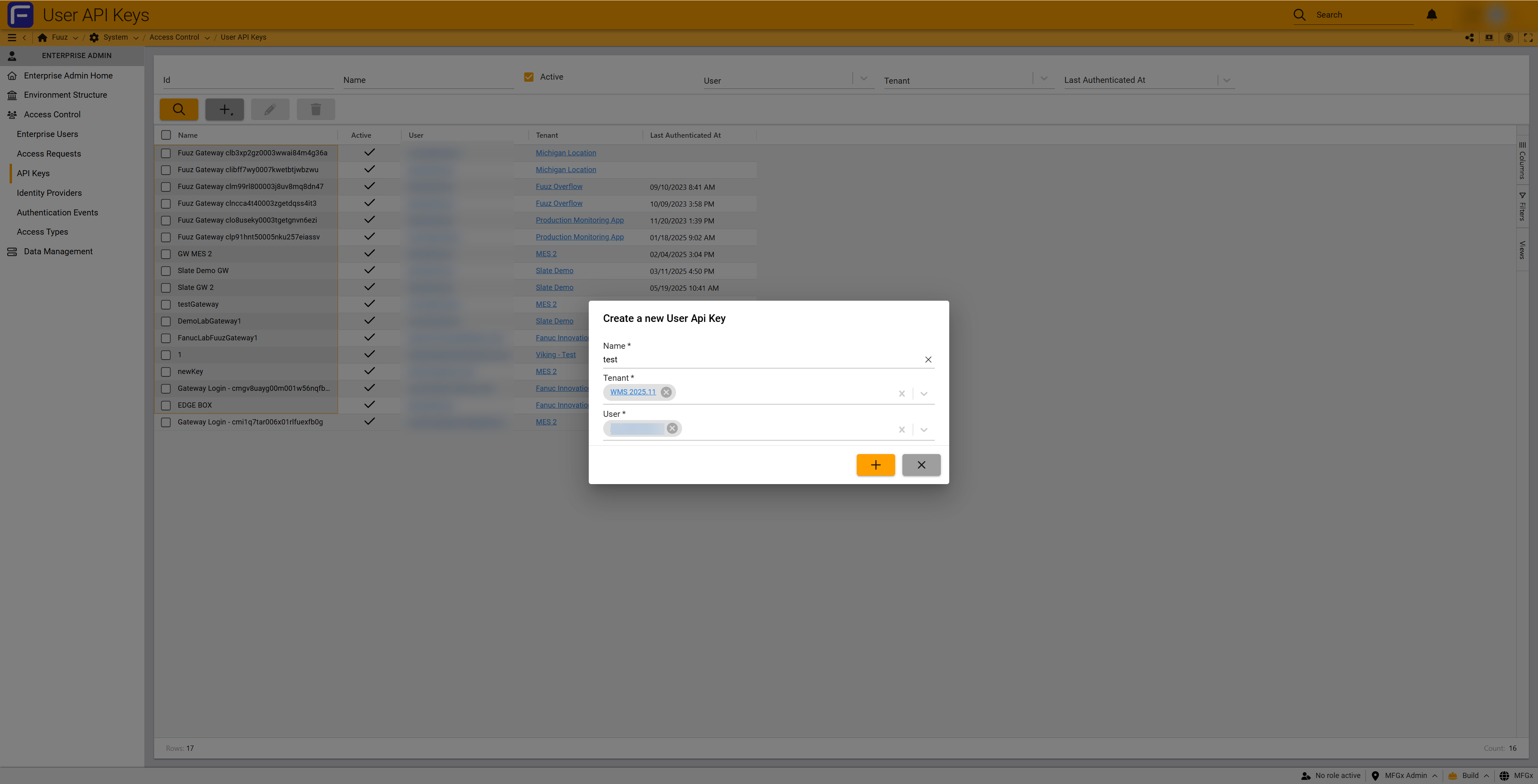Toggle the select-all checkbox in table header
The width and height of the screenshot is (1538, 784).
(x=166, y=135)
